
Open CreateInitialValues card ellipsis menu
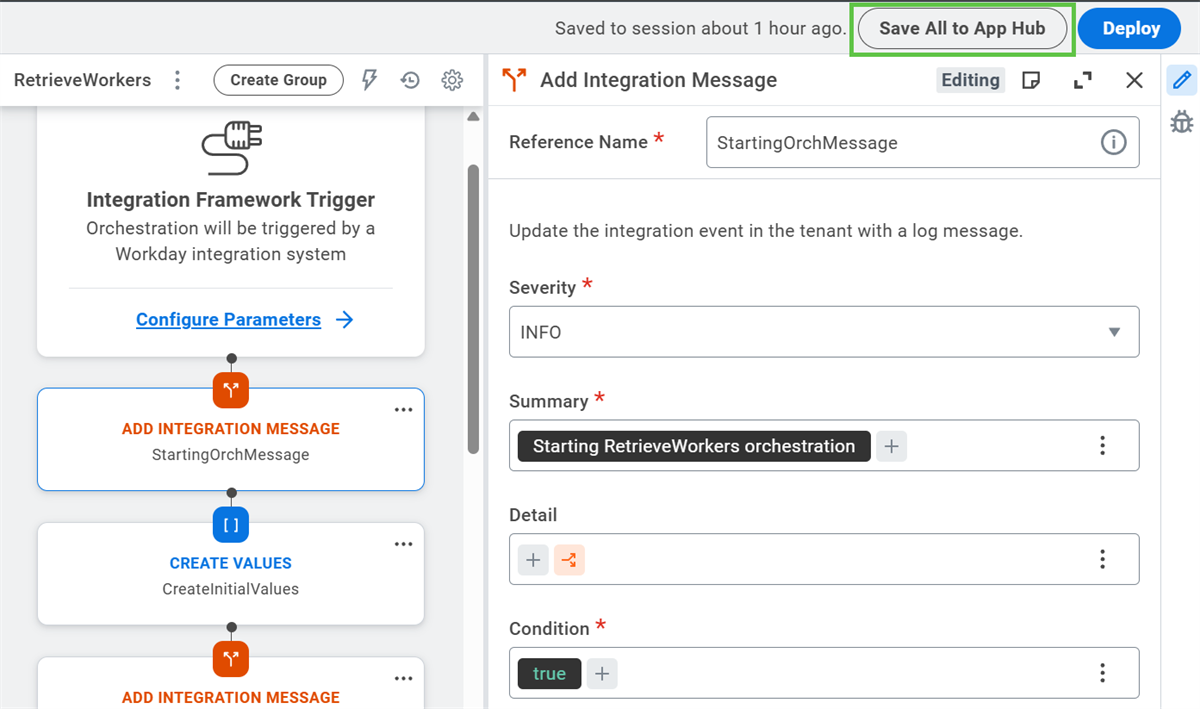pyautogui.click(x=403, y=544)
